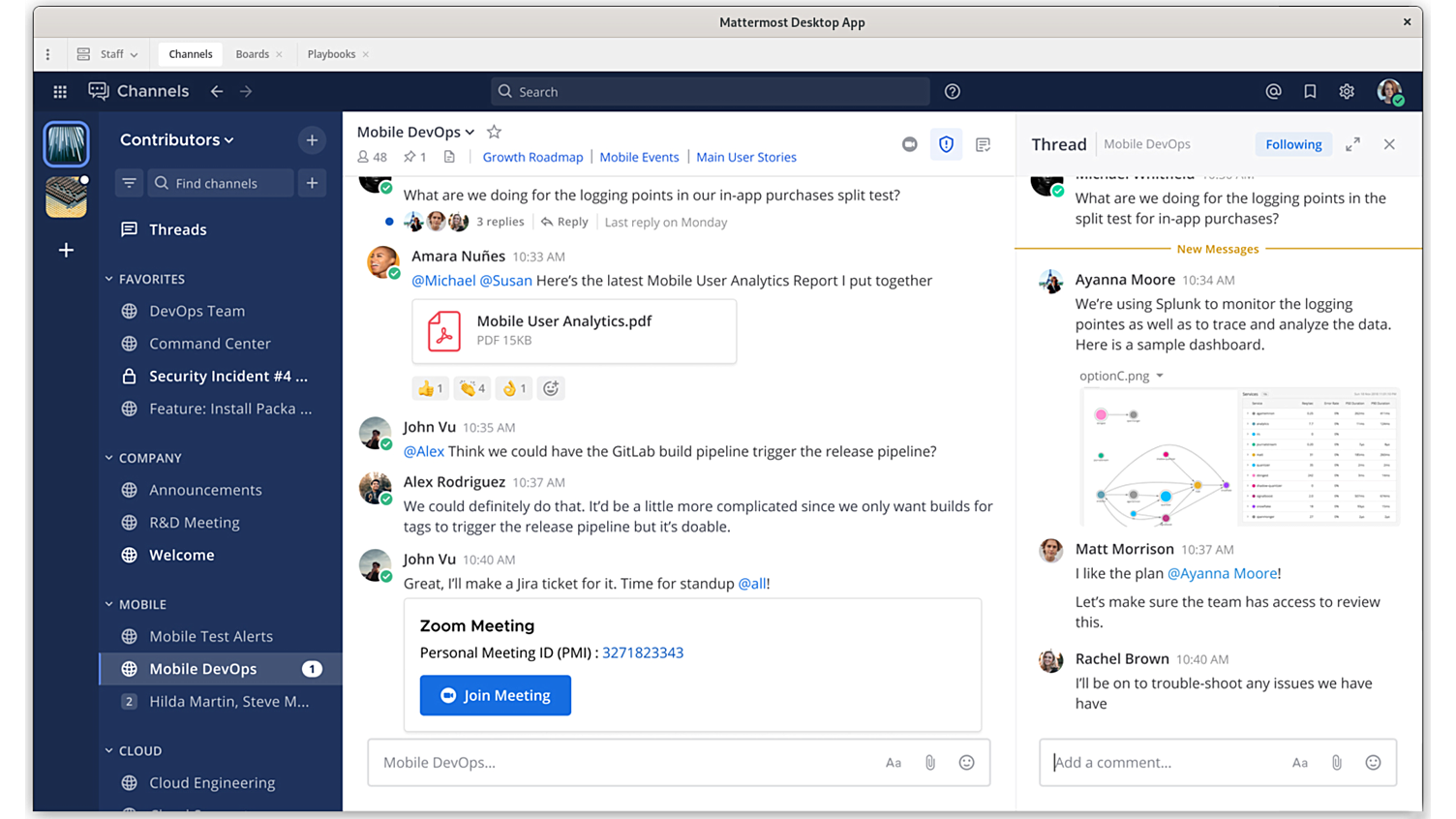1456x819 pixels.
Task: Attach file in thread comment box
Action: tap(1336, 763)
